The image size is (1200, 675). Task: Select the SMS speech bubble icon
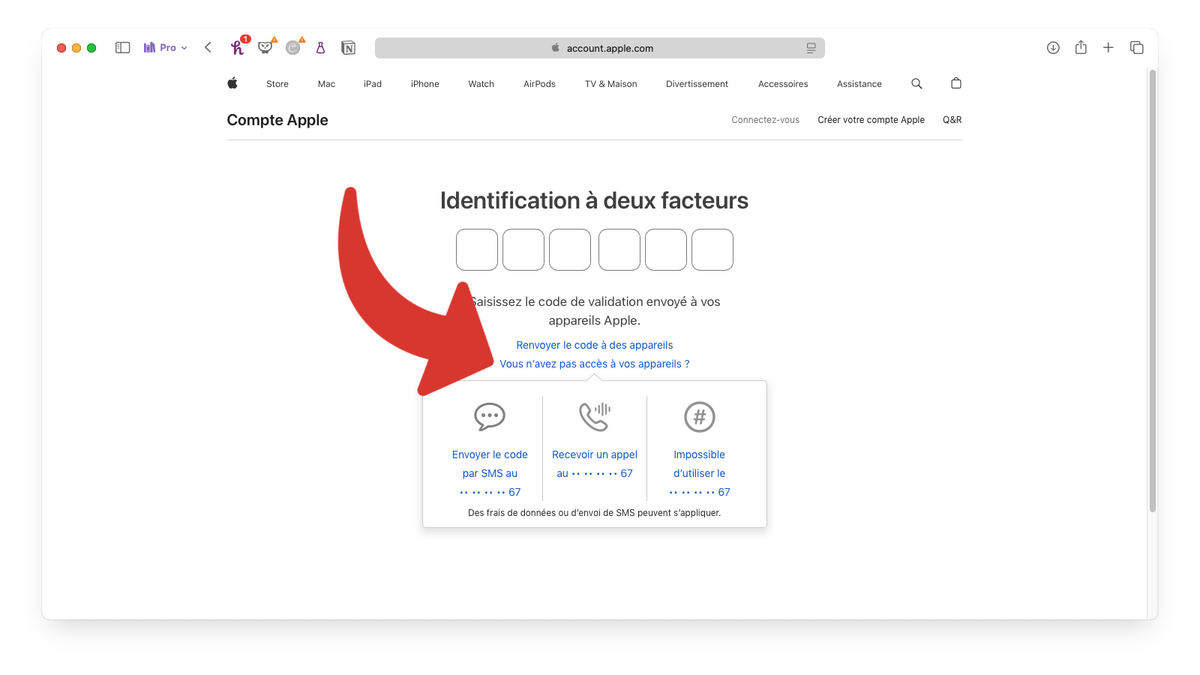point(490,417)
